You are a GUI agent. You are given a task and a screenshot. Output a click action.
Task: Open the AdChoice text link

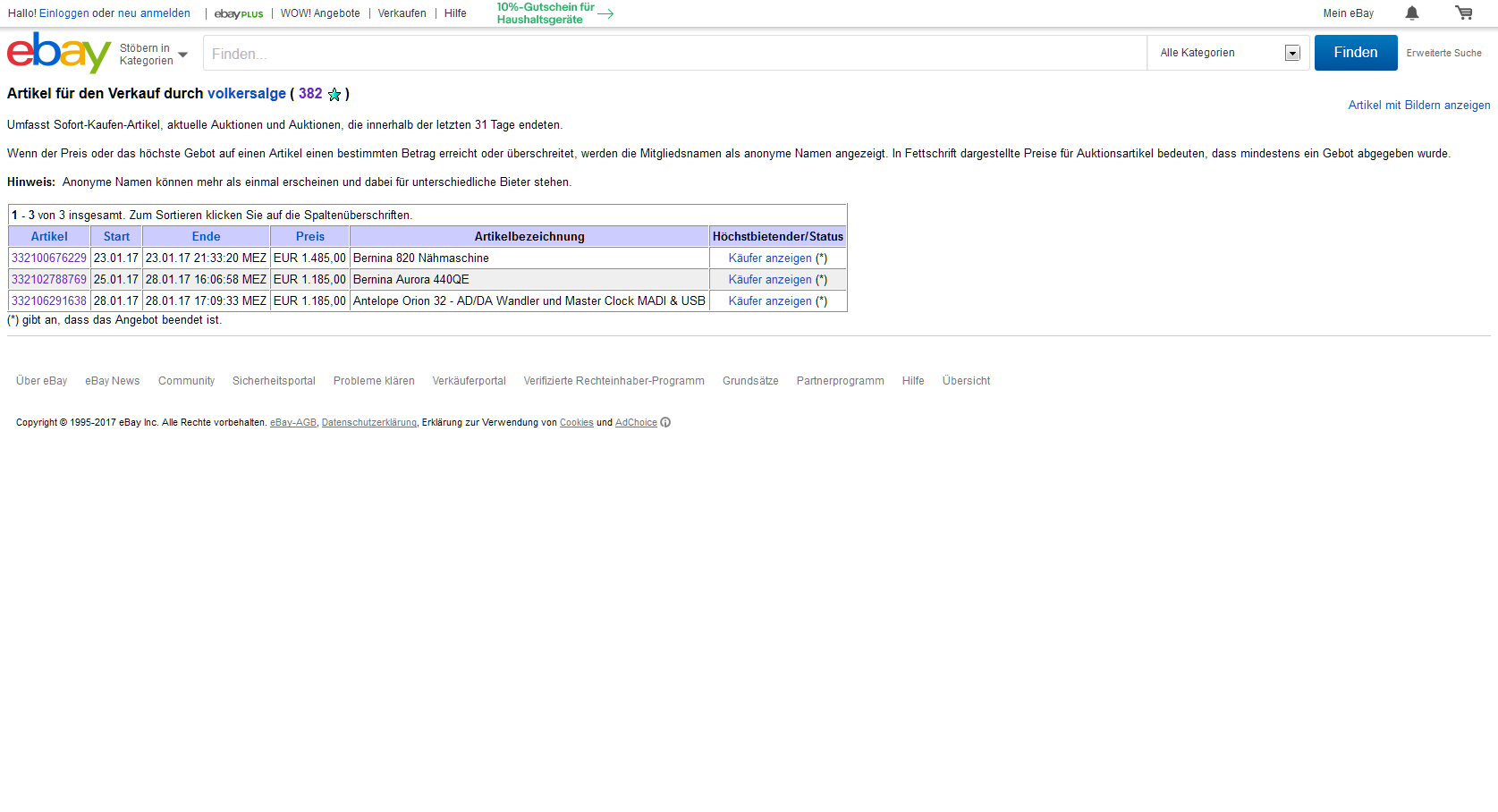click(636, 423)
